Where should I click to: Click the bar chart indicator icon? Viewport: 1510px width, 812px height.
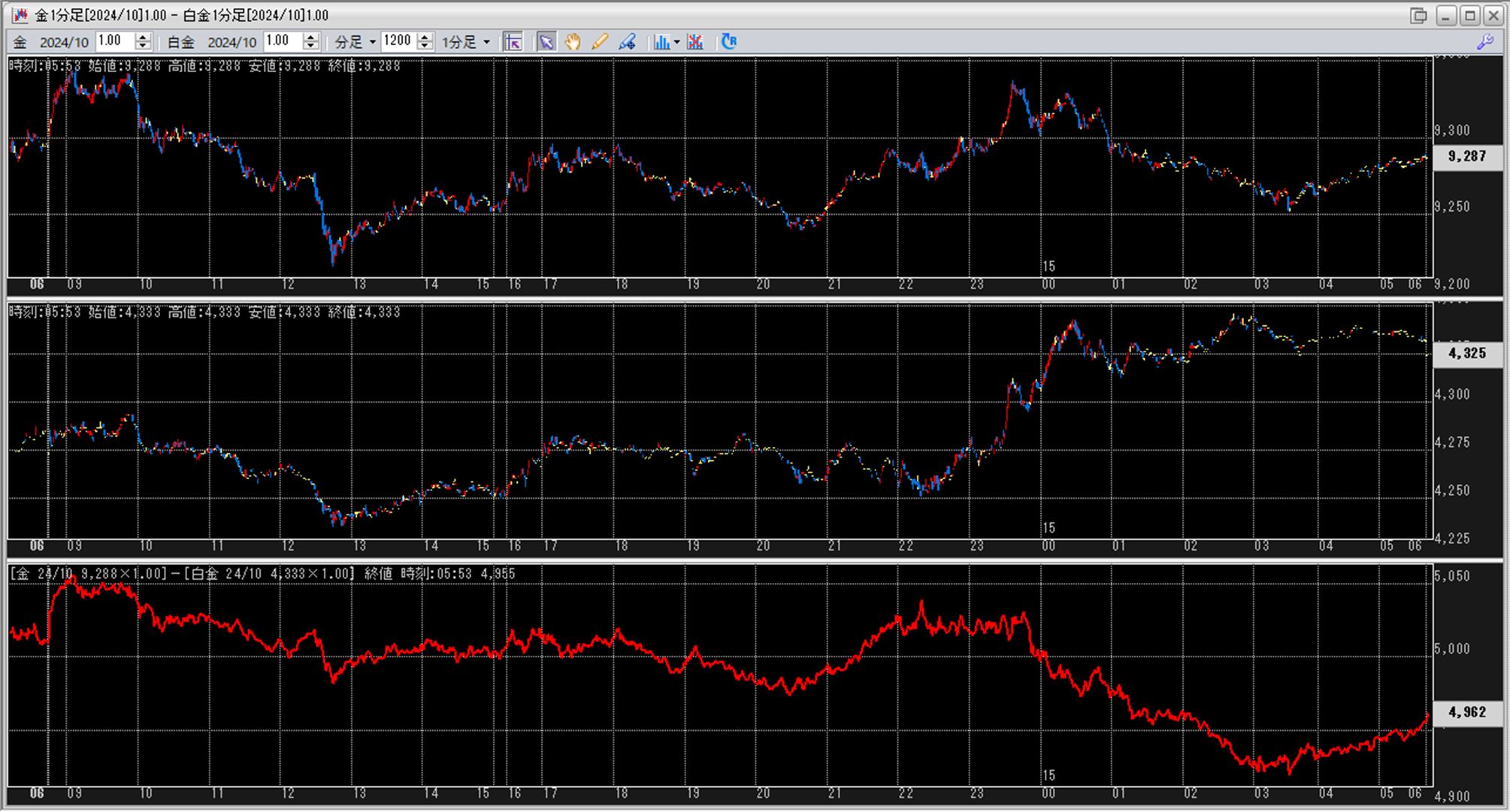(661, 42)
